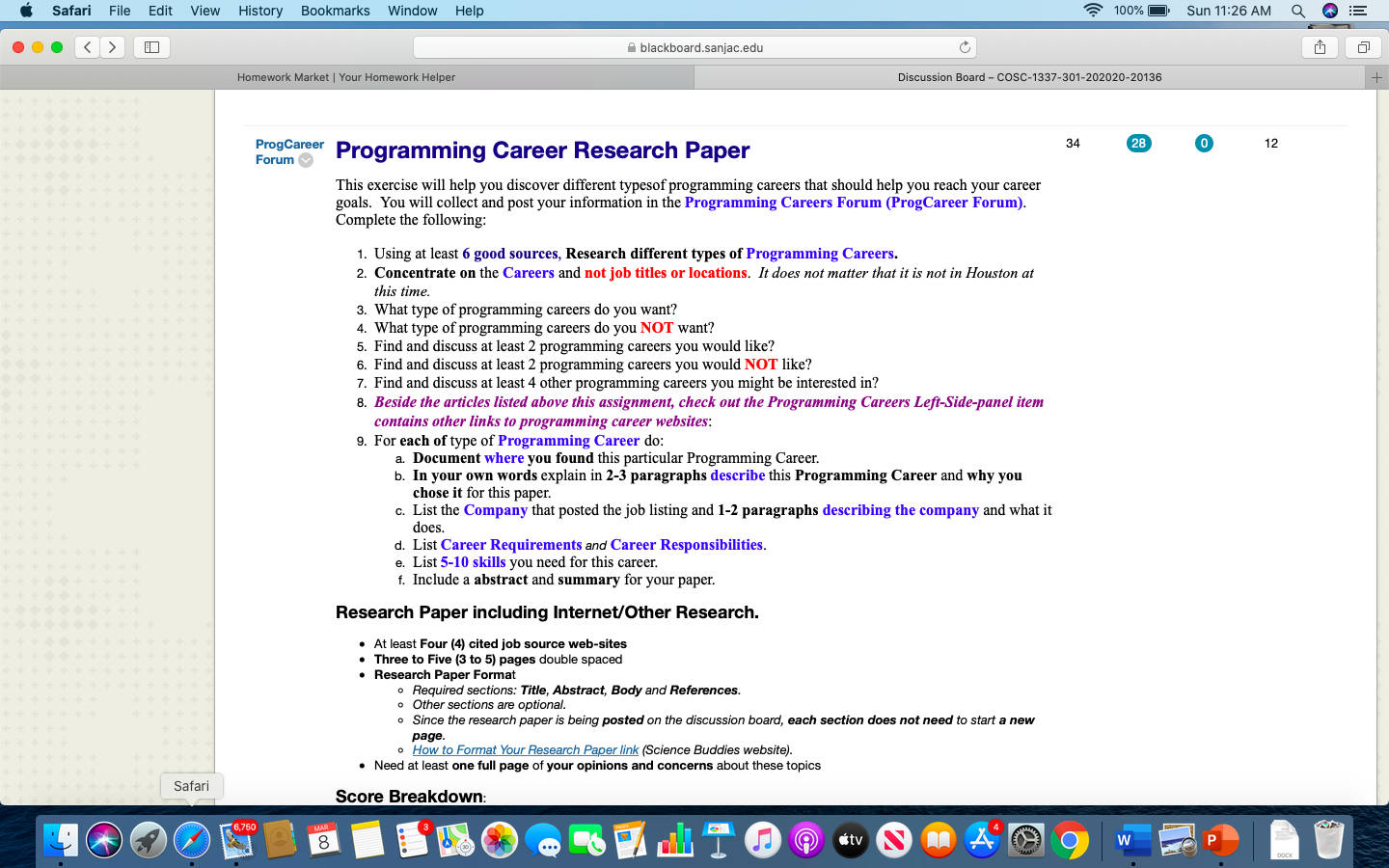Show all tabs overview icon

coord(1363,47)
